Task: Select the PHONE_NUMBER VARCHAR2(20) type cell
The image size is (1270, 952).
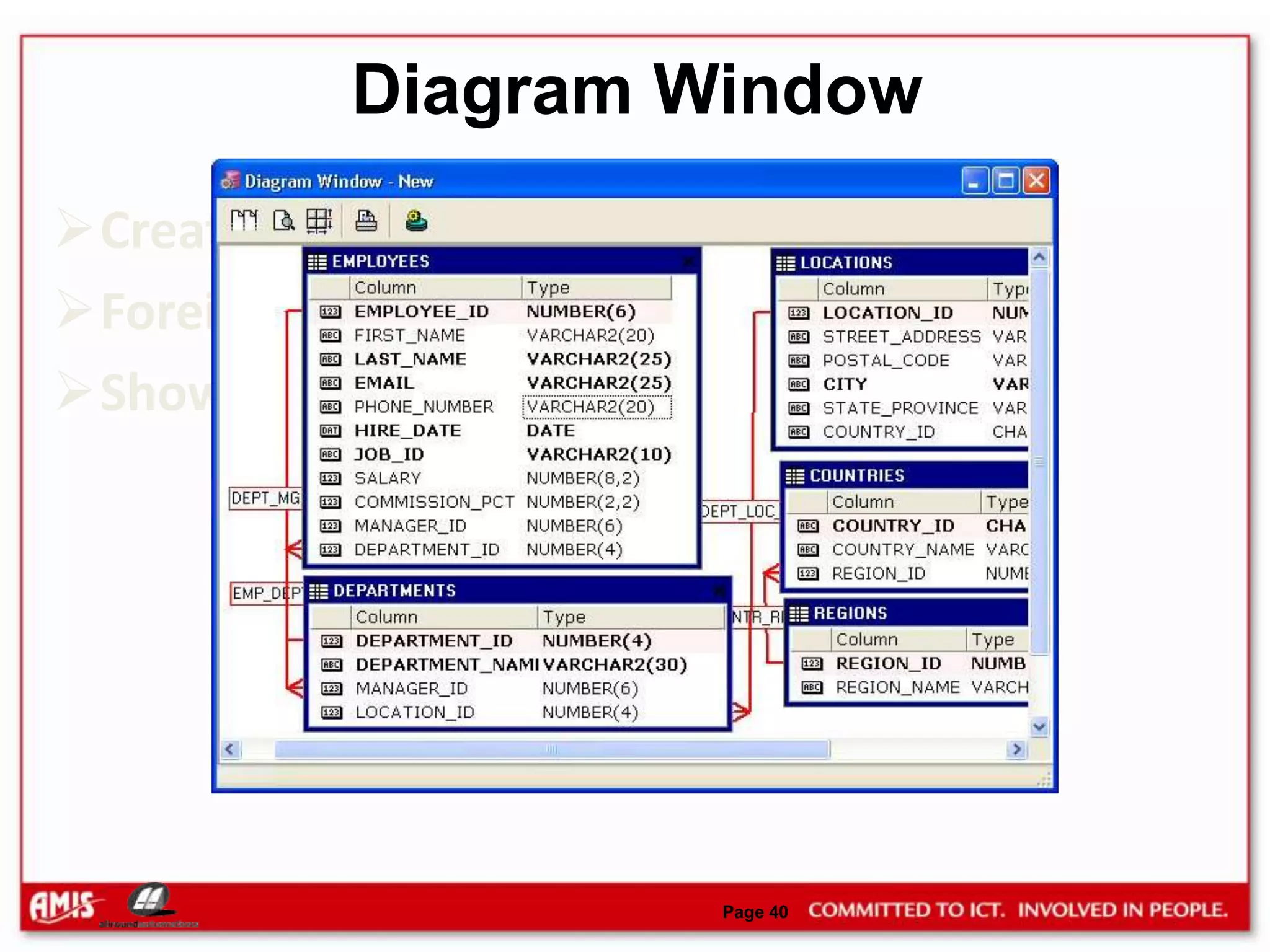Action: point(596,407)
